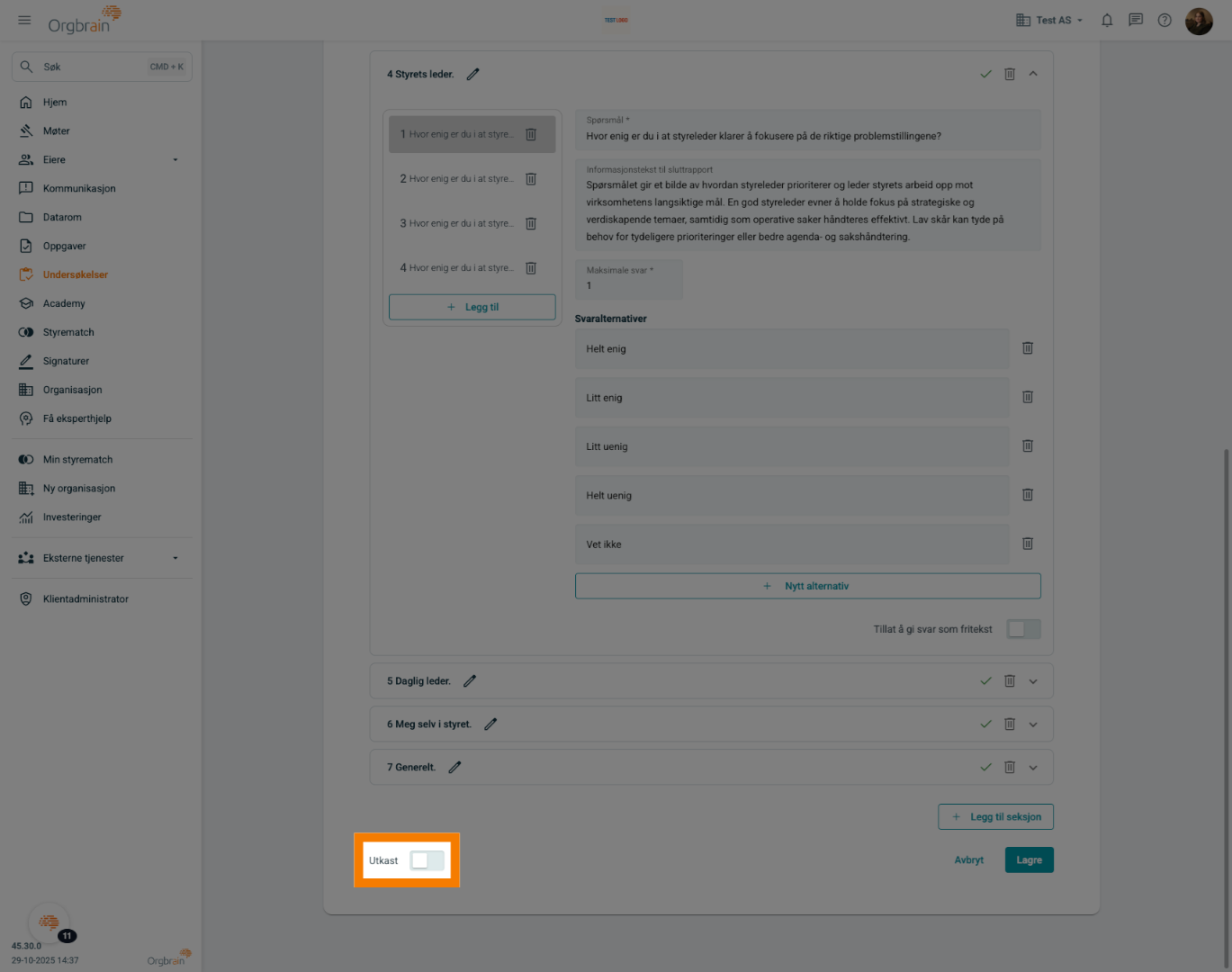Save the survey with Lagre
The width and height of the screenshot is (1232, 972).
click(1029, 860)
